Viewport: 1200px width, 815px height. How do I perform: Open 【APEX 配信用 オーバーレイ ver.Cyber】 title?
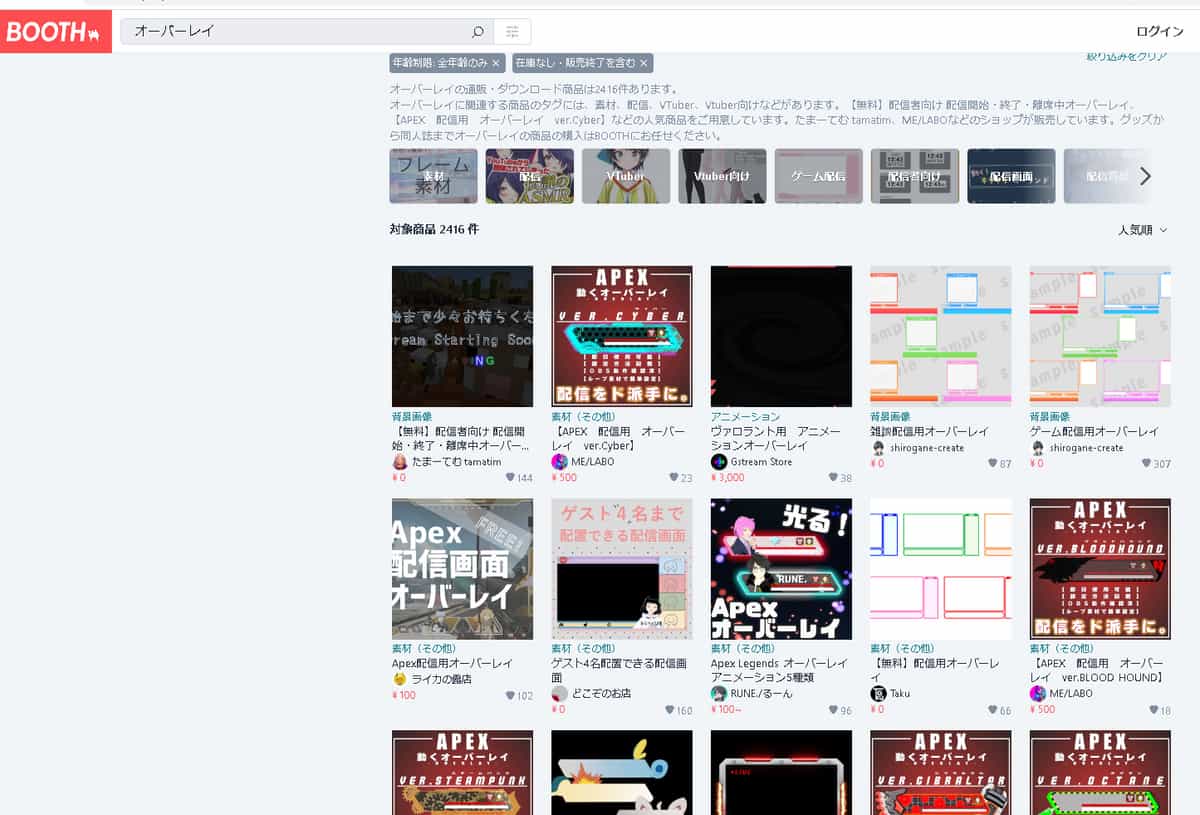tap(619, 439)
